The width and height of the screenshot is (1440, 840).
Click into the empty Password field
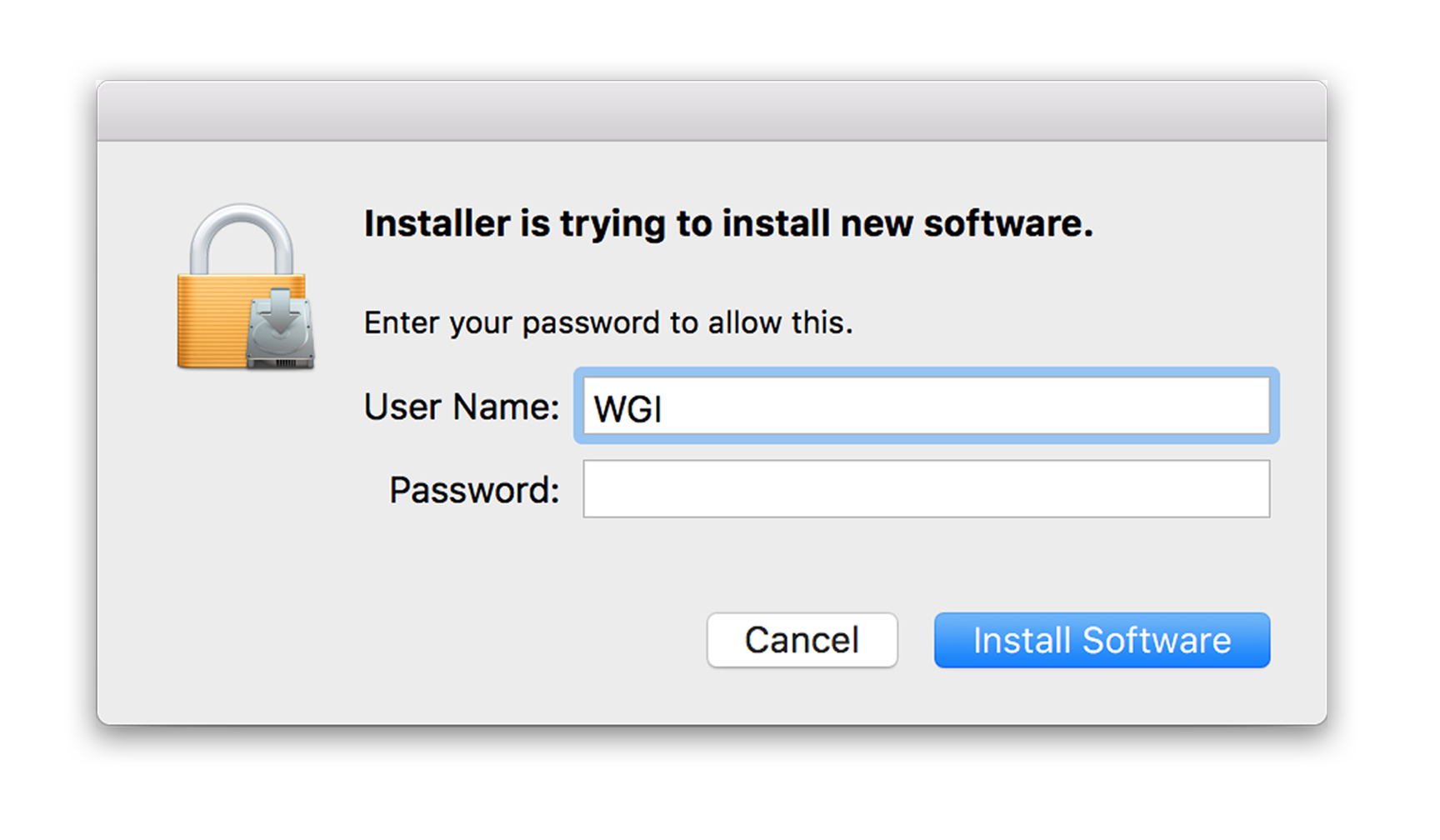point(926,489)
